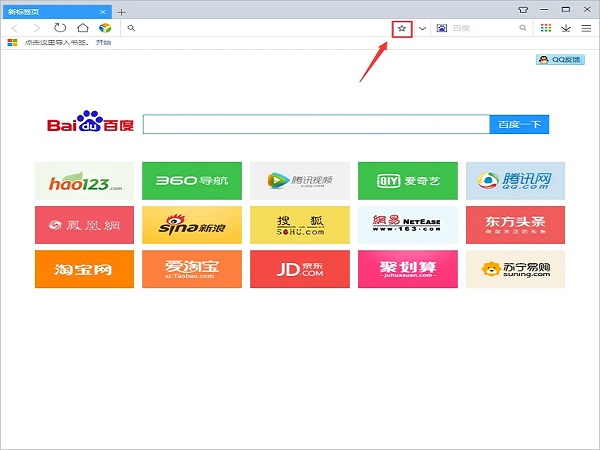Go forward with the forward arrow
Viewport: 600px width, 450px height.
[37, 28]
